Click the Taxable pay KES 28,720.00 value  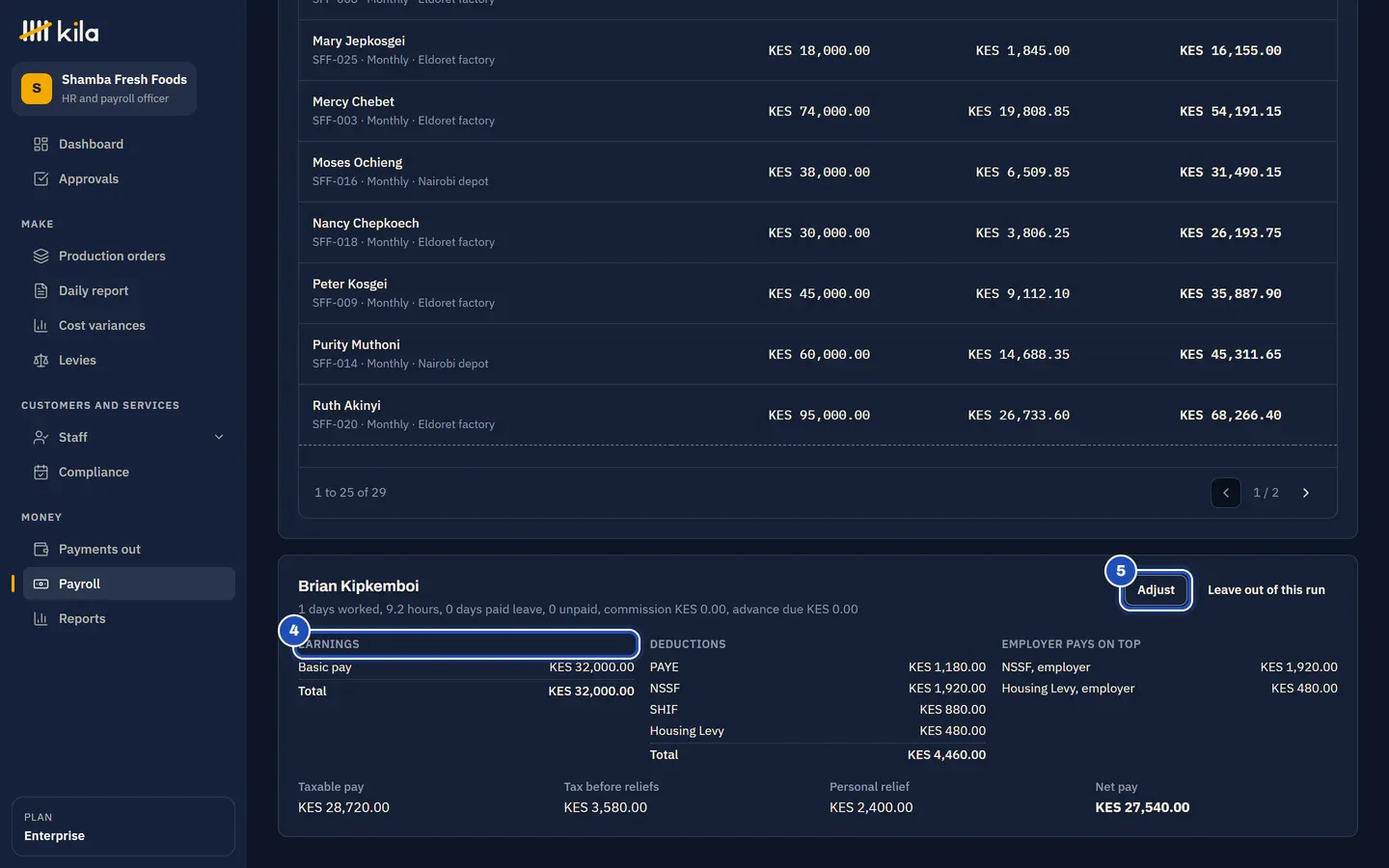point(343,808)
